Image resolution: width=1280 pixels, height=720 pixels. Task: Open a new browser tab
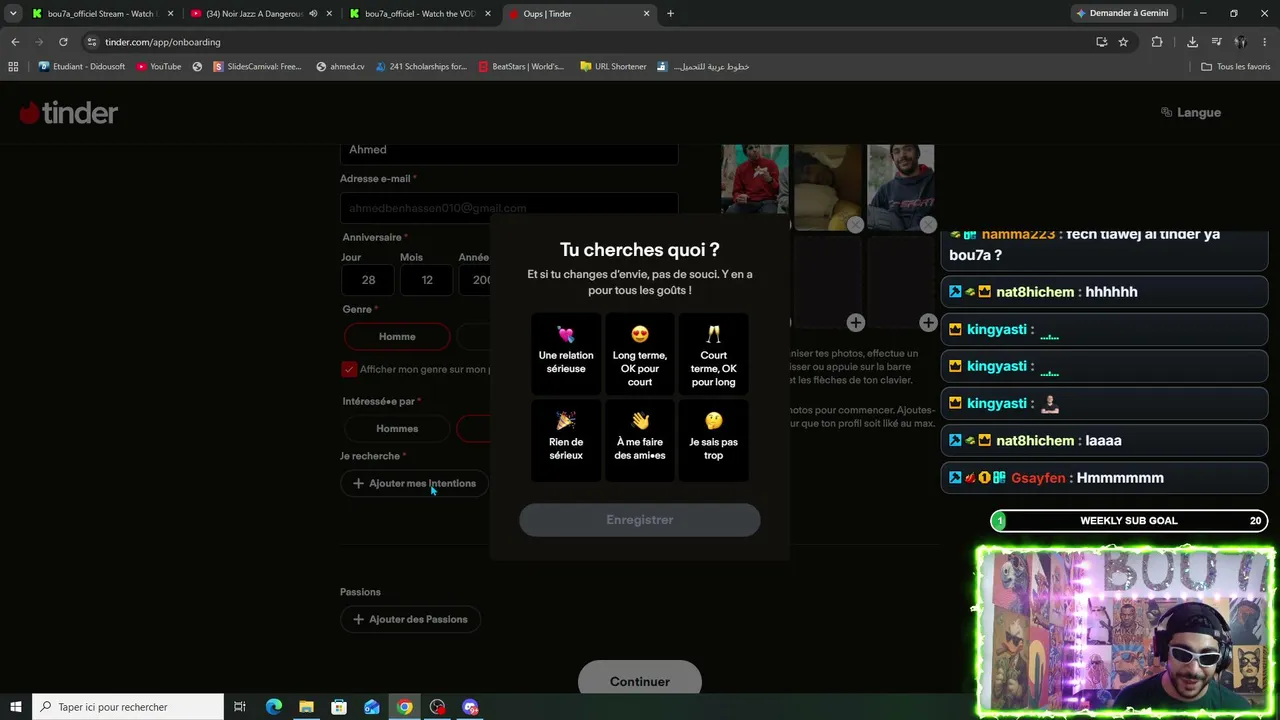670,14
